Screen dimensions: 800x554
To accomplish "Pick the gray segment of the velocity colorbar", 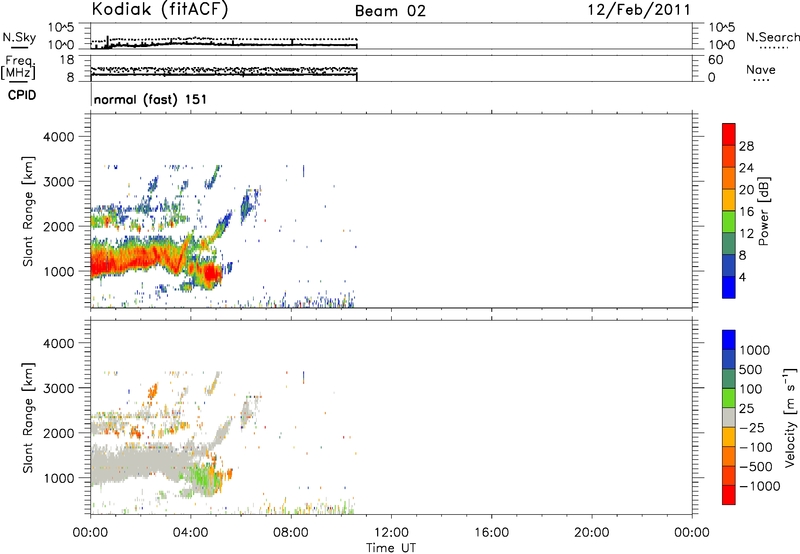I will click(x=729, y=417).
